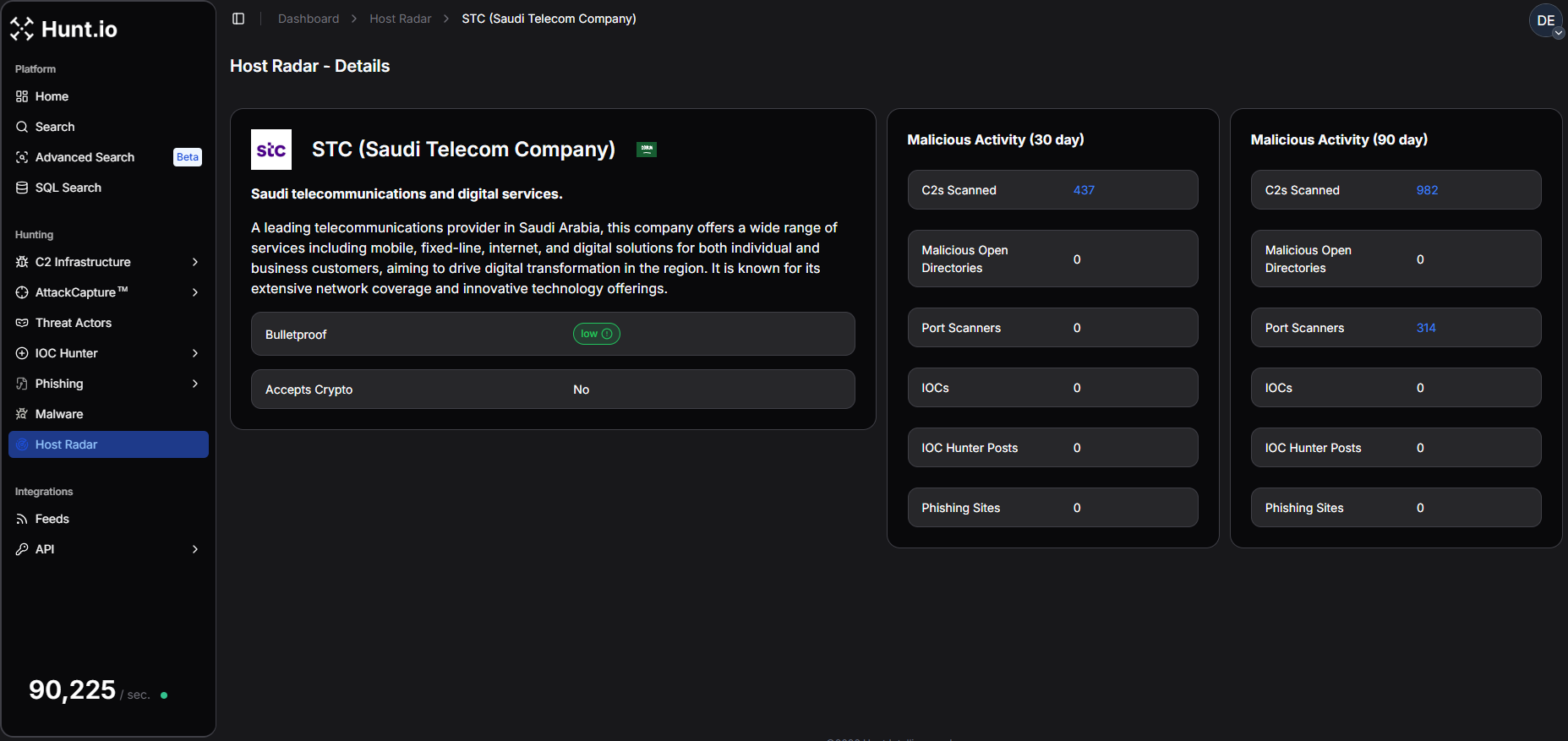1568x741 pixels.
Task: Click the Phishing icon
Action: 22,384
